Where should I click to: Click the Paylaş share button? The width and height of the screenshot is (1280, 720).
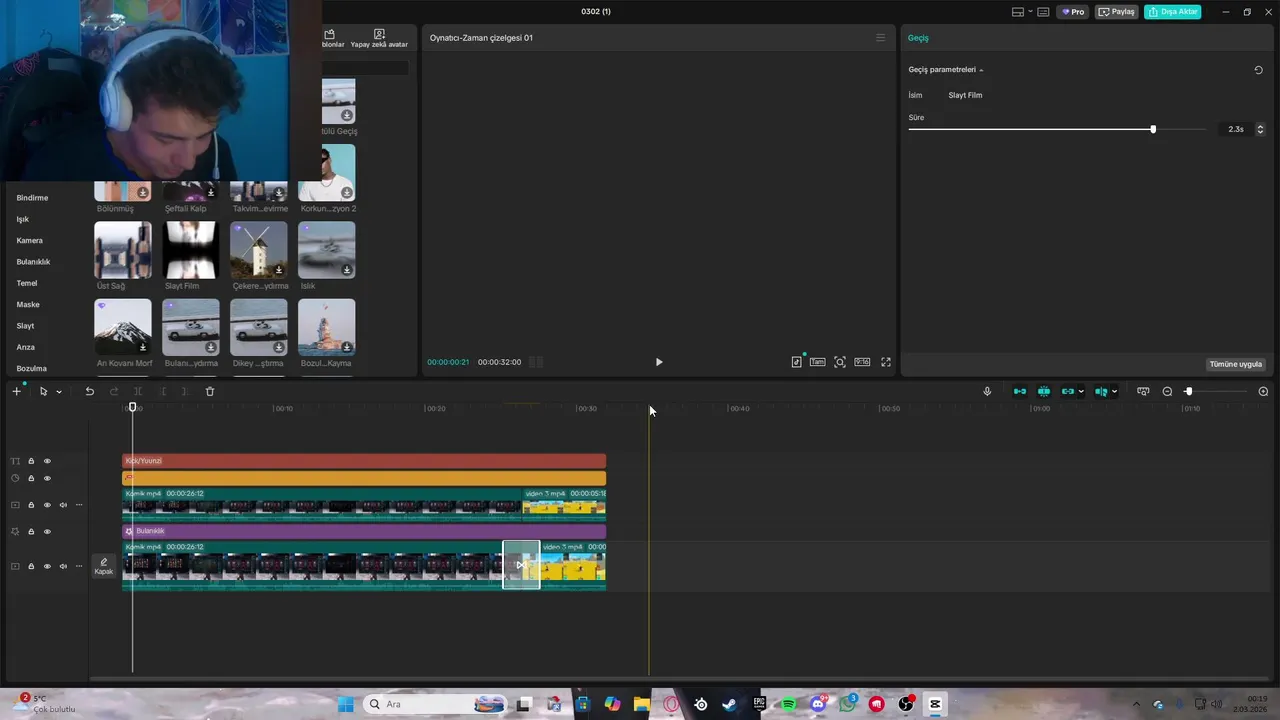[x=1117, y=12]
